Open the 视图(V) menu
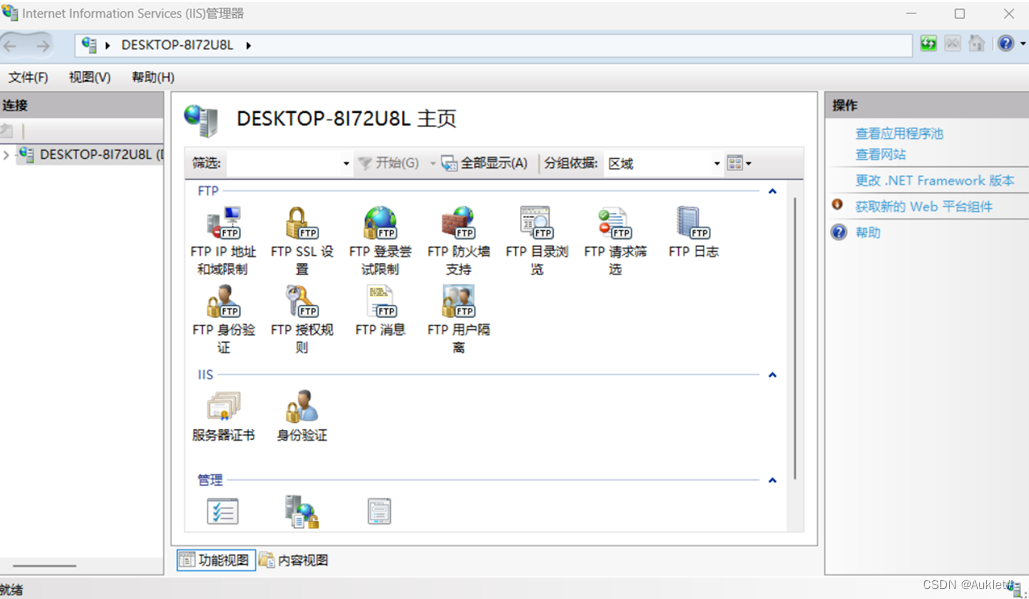 tap(90, 77)
